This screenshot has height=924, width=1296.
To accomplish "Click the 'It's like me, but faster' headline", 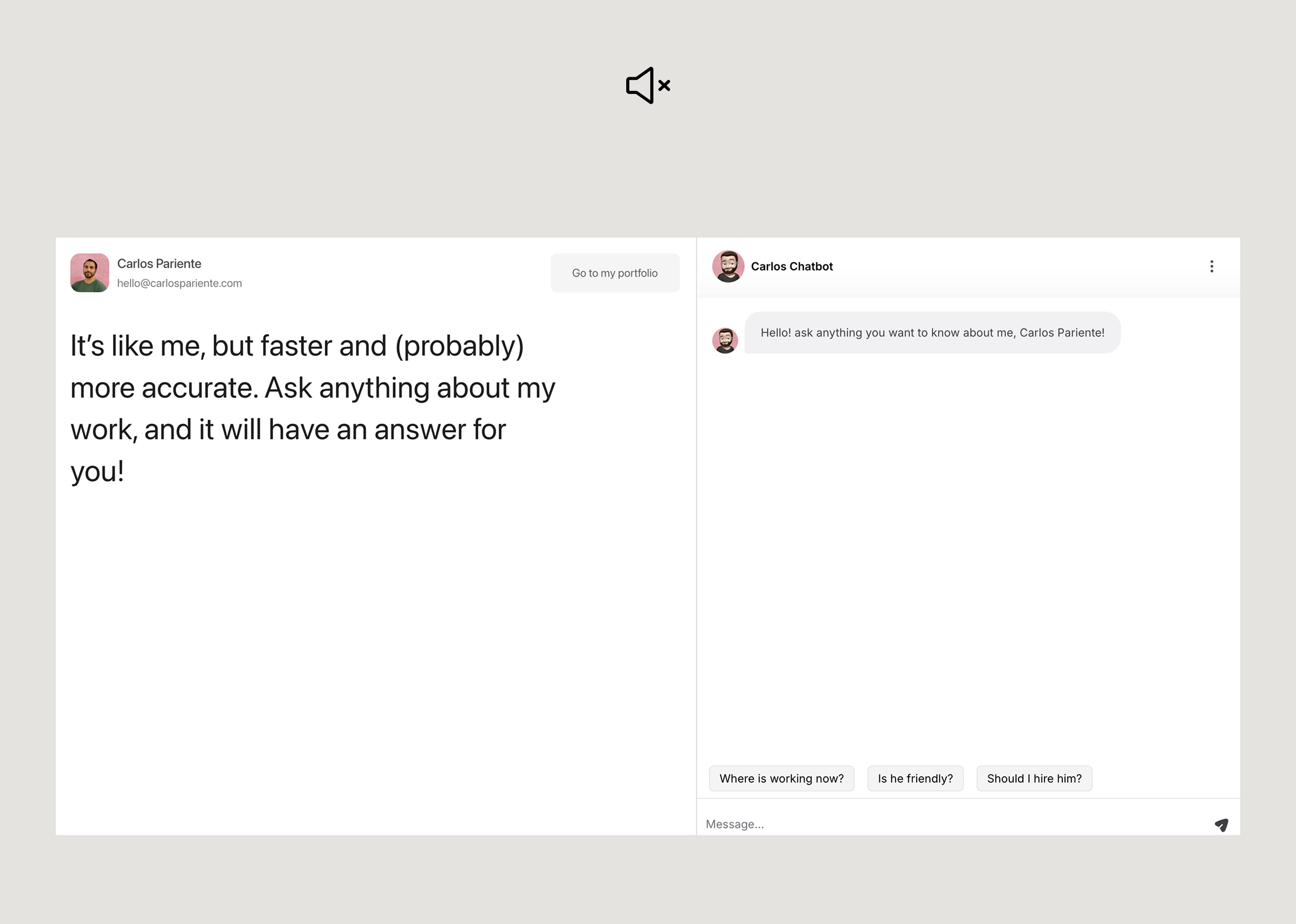I will [x=313, y=409].
